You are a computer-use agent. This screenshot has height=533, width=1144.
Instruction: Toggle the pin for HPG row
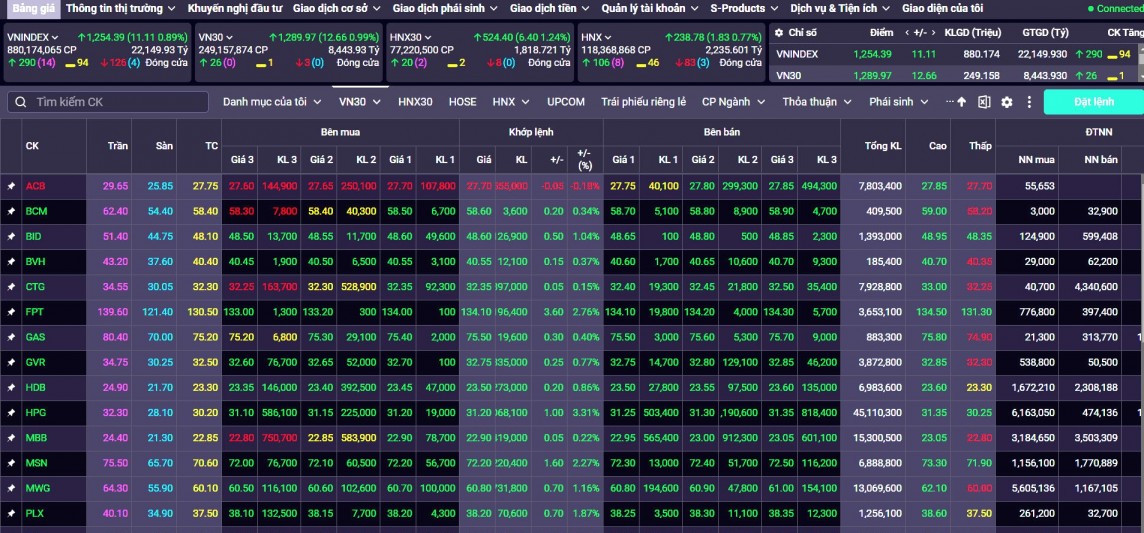click(11, 412)
